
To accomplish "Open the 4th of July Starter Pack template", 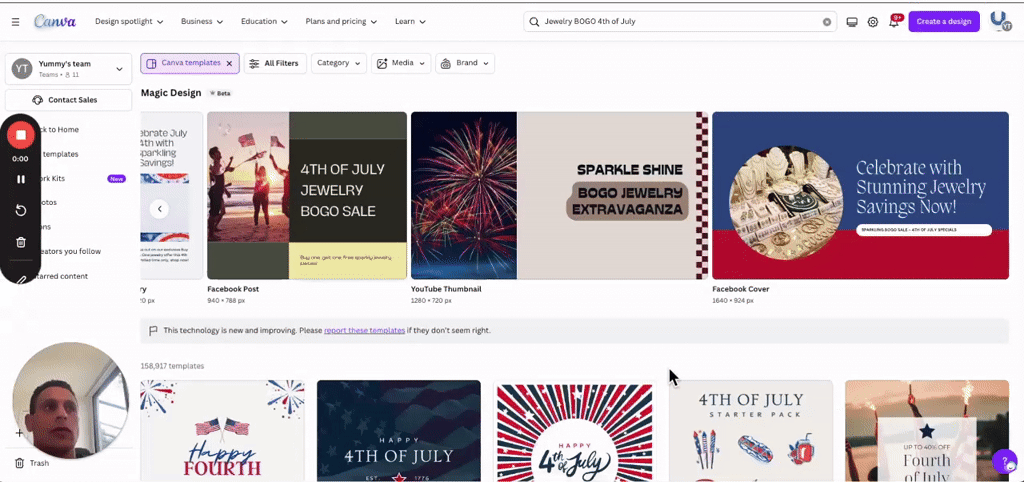I will (x=751, y=431).
